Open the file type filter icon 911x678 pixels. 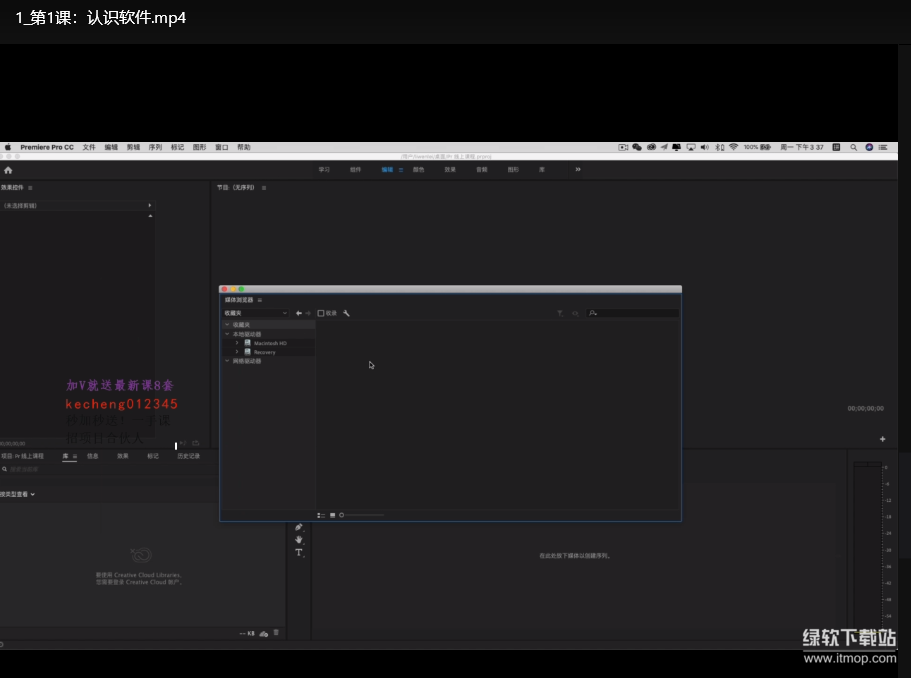point(560,314)
